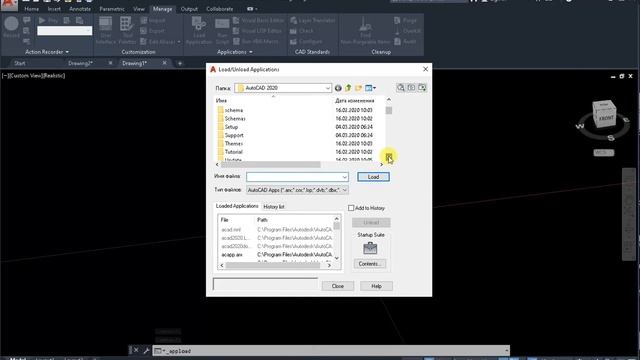
Task: Switch to the History list tab
Action: (274, 207)
